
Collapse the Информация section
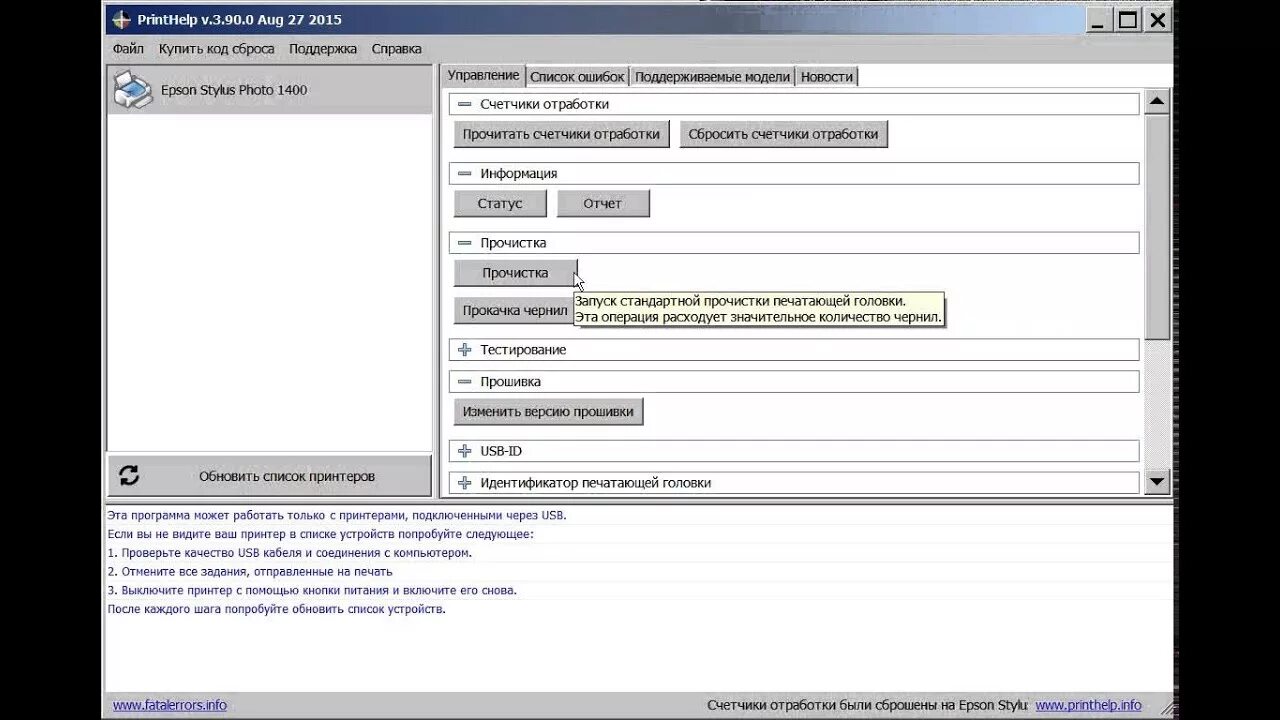[x=464, y=173]
